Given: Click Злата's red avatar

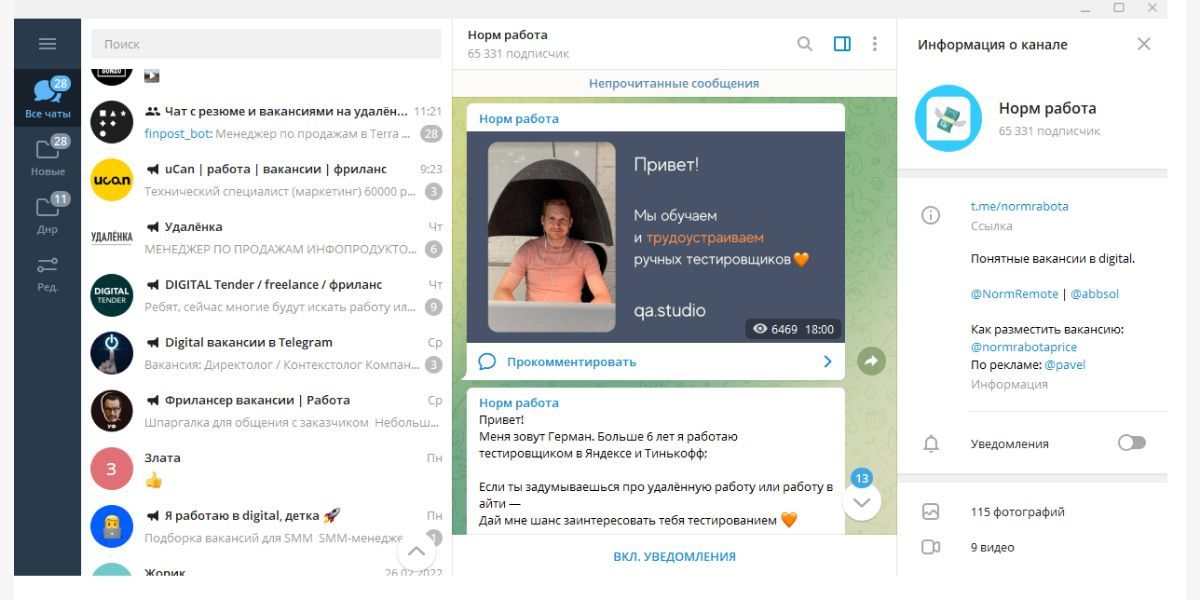Looking at the screenshot, I should pyautogui.click(x=112, y=468).
